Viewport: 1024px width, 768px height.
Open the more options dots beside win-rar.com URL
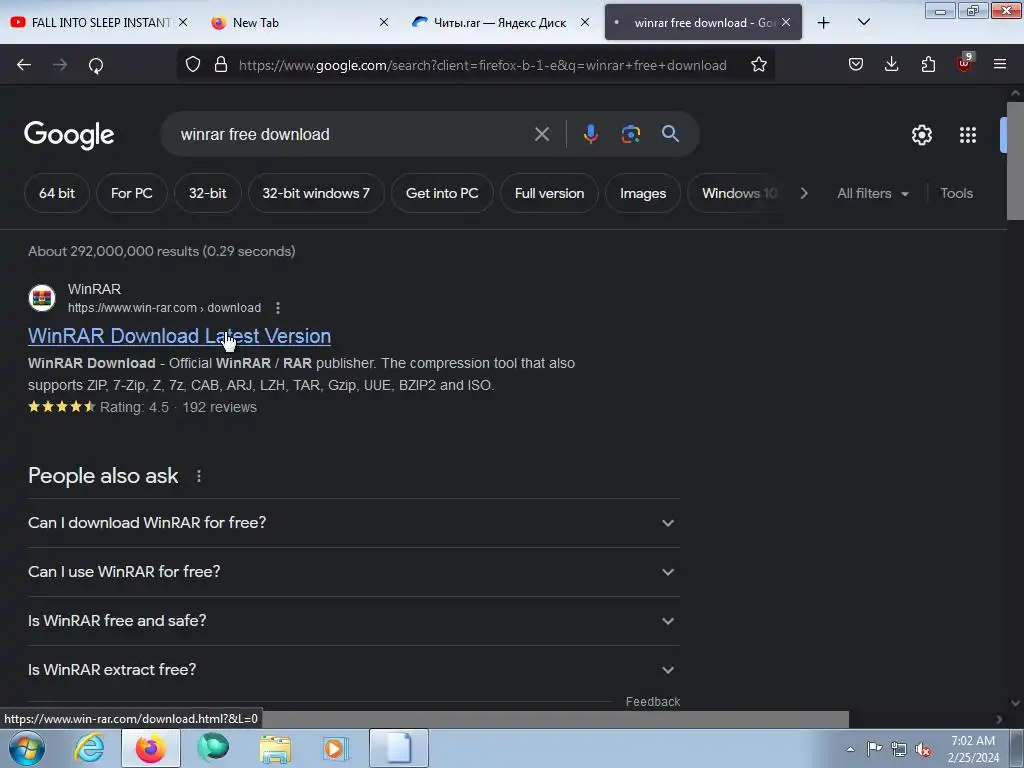point(278,308)
